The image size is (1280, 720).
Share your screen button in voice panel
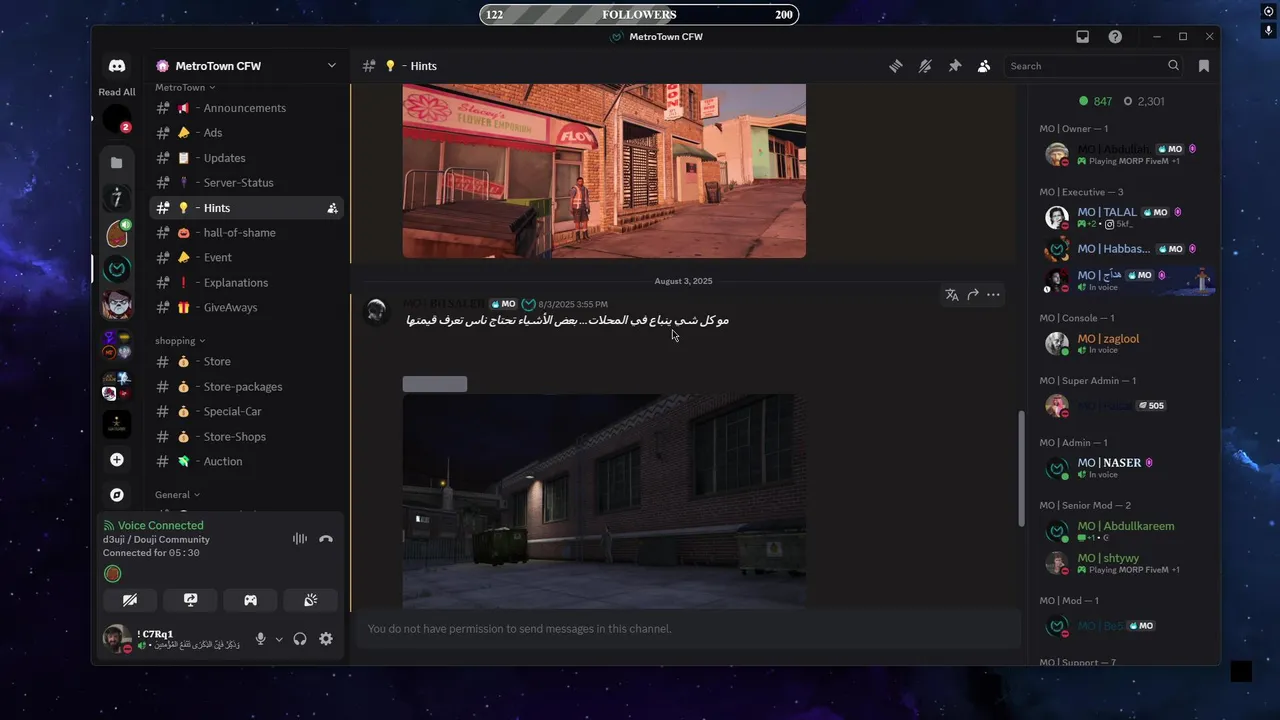pyautogui.click(x=190, y=600)
